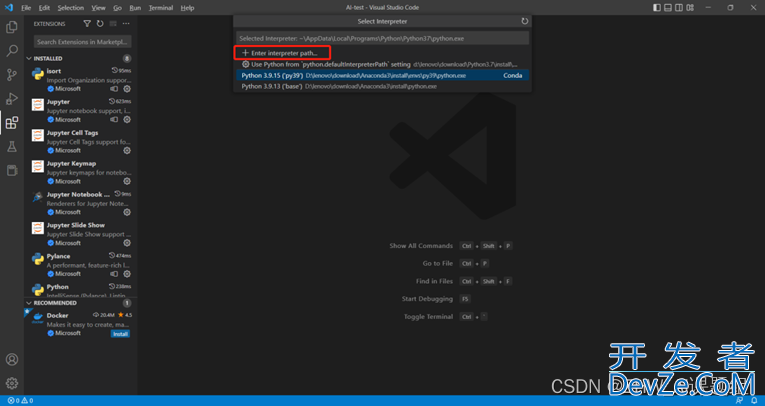The image size is (765, 406).
Task: Open the isort extension manage gear
Action: tap(127, 89)
